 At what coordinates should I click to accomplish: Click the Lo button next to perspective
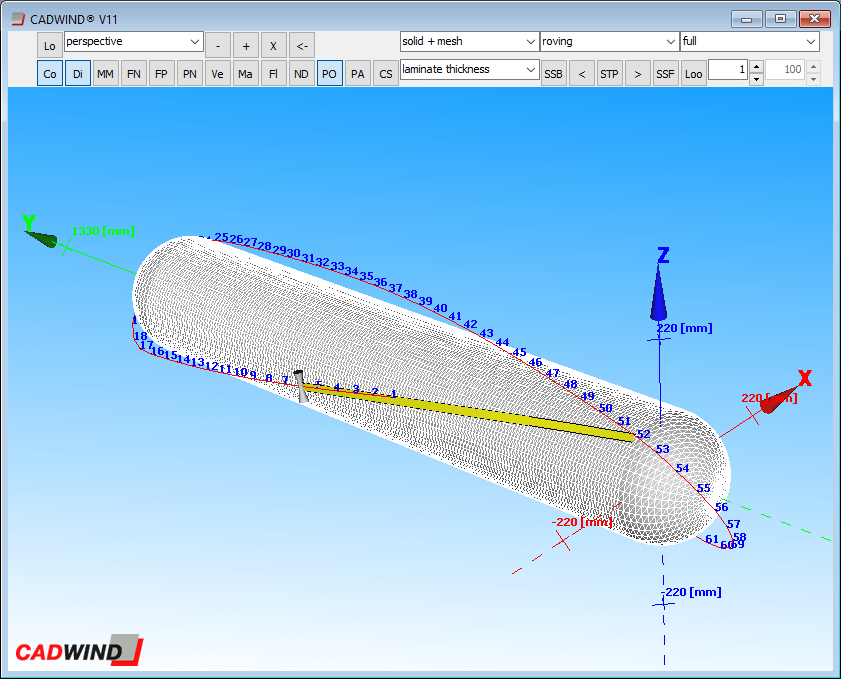50,45
